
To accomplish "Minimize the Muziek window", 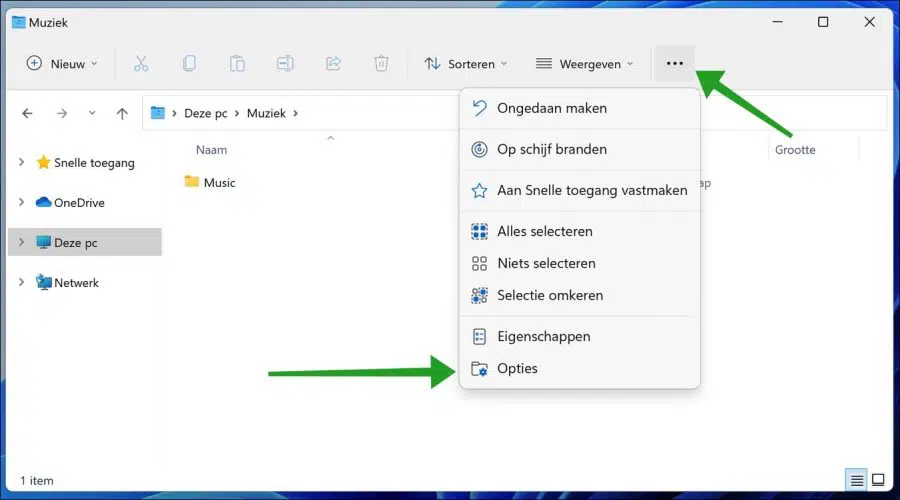I will [x=778, y=22].
